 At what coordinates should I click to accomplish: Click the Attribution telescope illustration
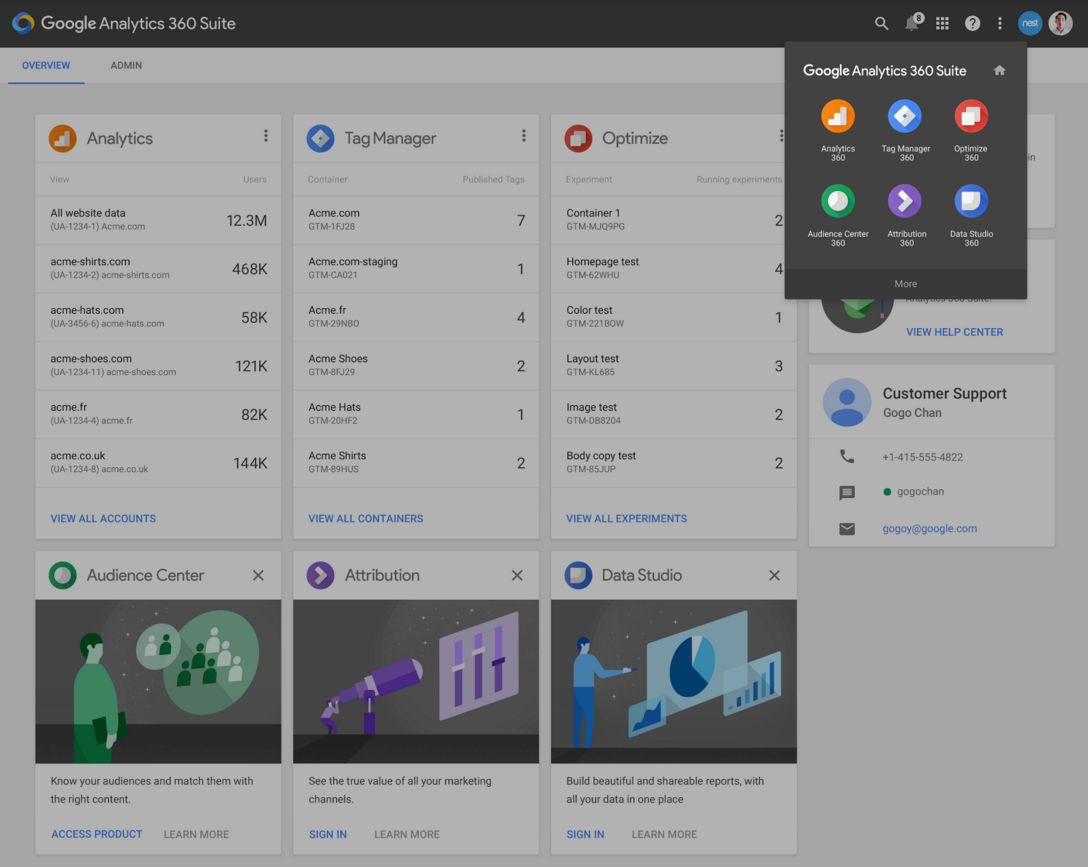click(x=416, y=682)
